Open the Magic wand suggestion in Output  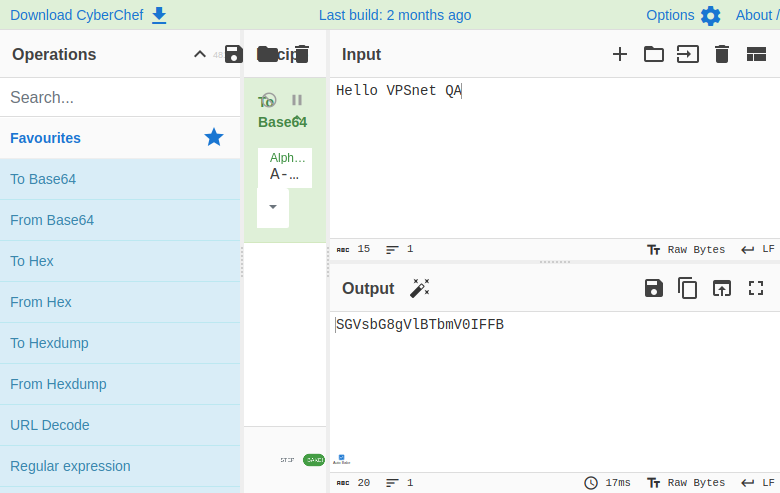[x=419, y=288]
